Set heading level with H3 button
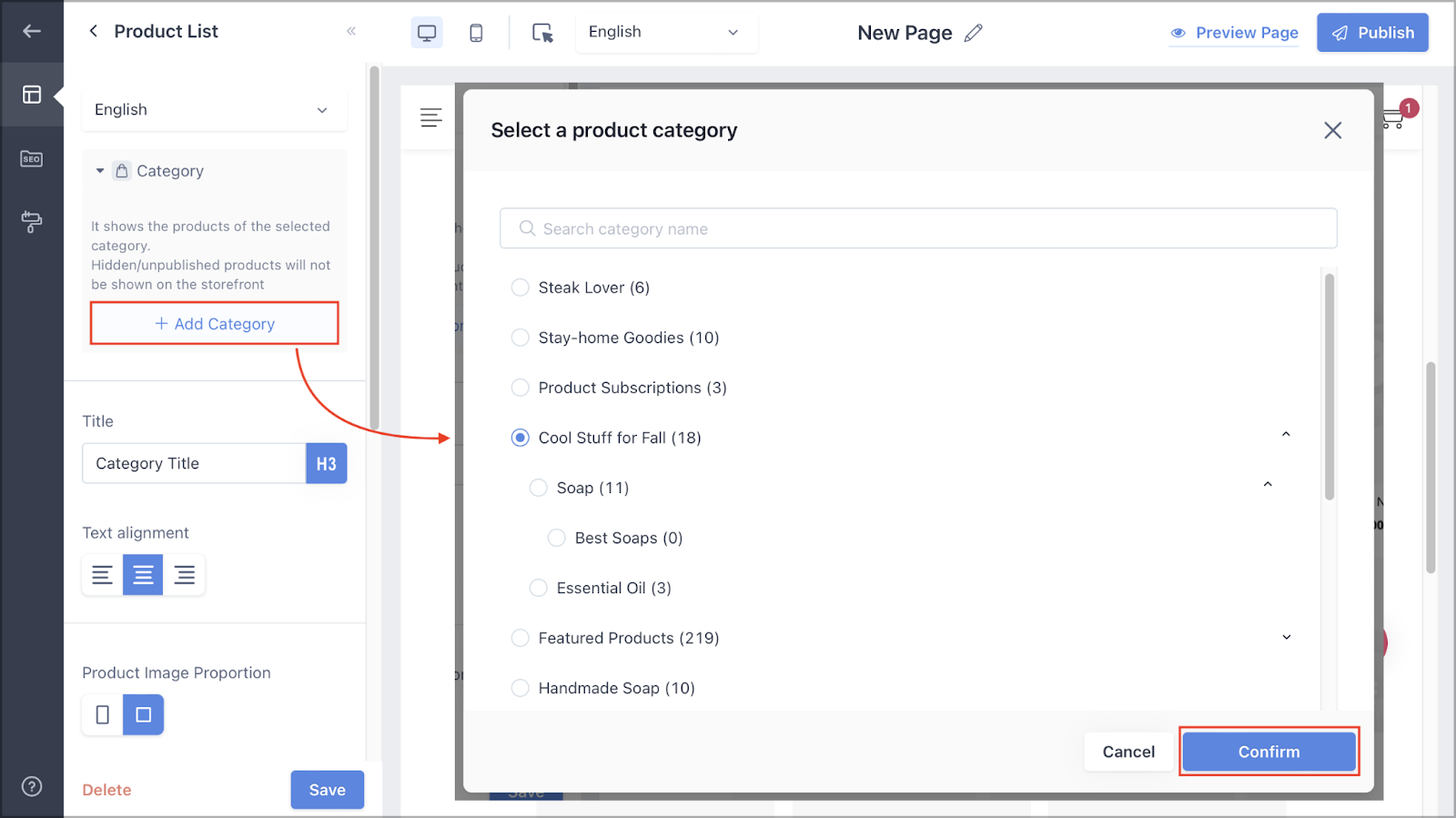Viewport: 1456px width, 818px height. tap(327, 464)
